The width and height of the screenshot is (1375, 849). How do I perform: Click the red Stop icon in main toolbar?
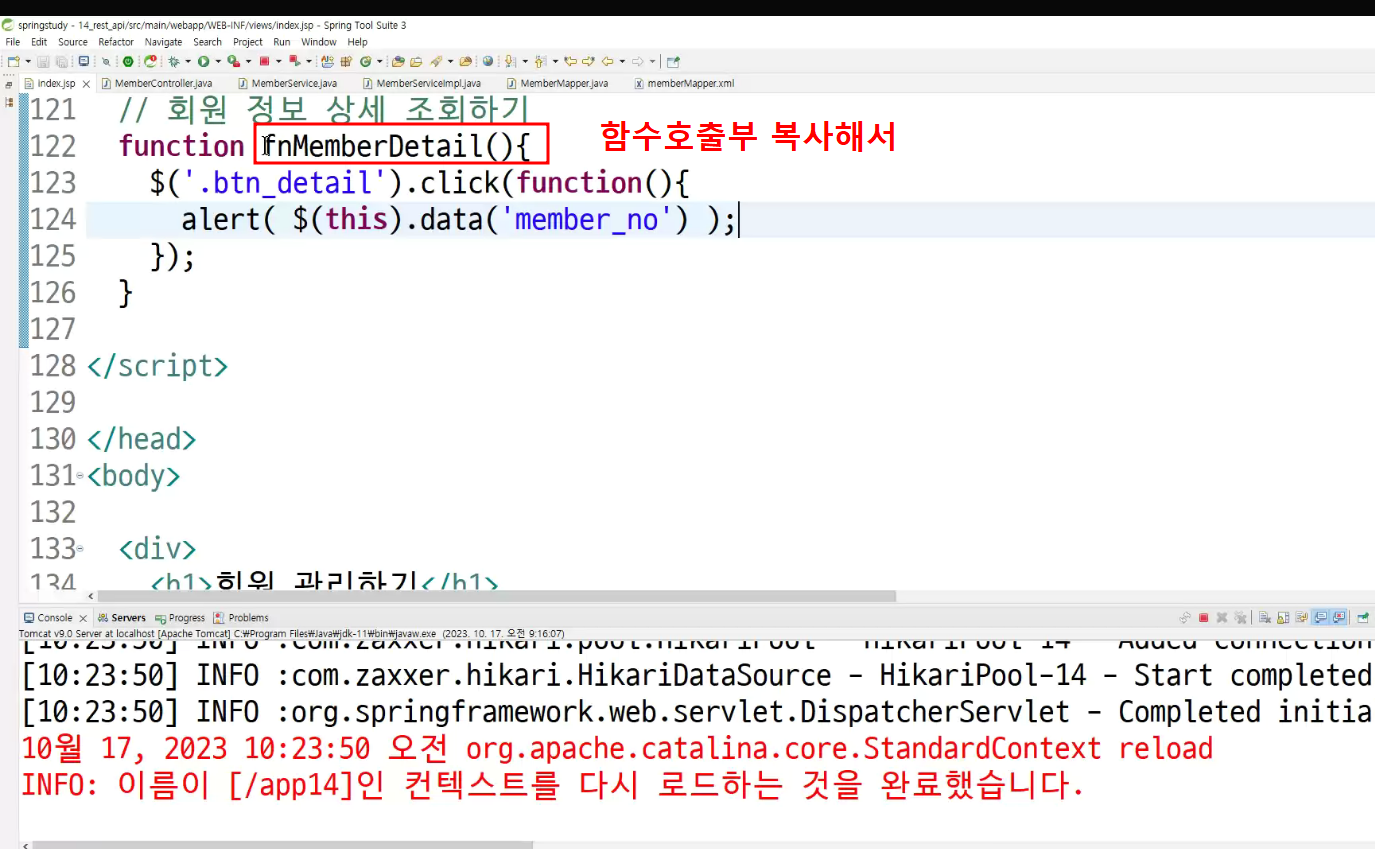pos(263,61)
